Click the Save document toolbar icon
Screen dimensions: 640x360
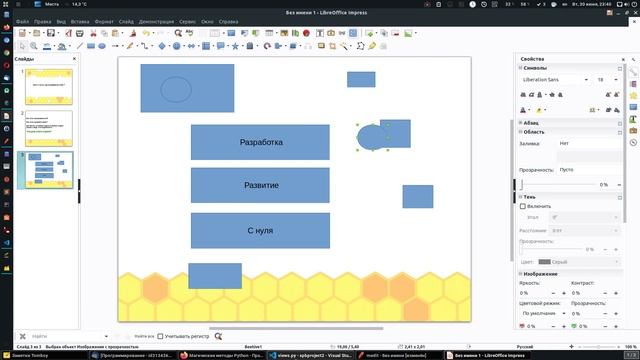[51, 33]
